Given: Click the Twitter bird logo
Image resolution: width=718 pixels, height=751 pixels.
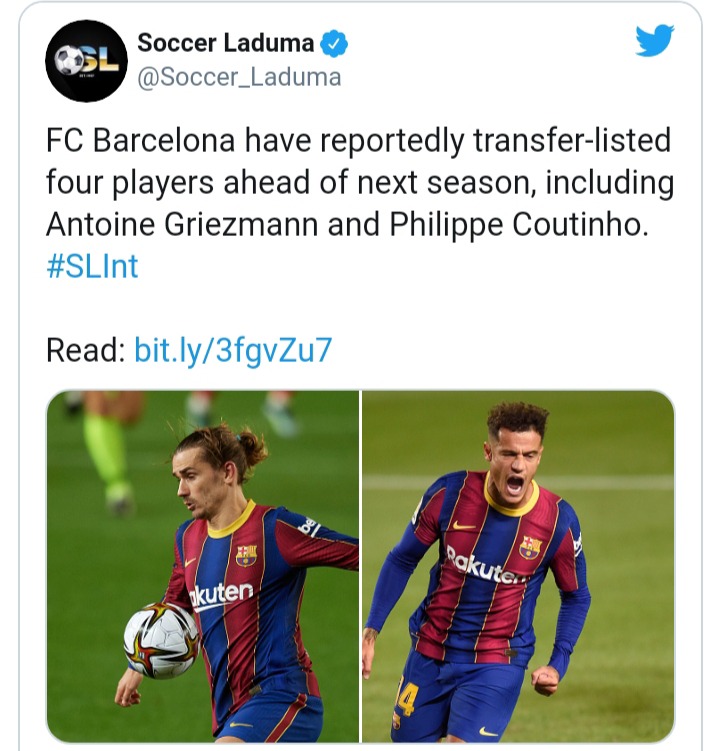Looking at the screenshot, I should click(x=654, y=40).
